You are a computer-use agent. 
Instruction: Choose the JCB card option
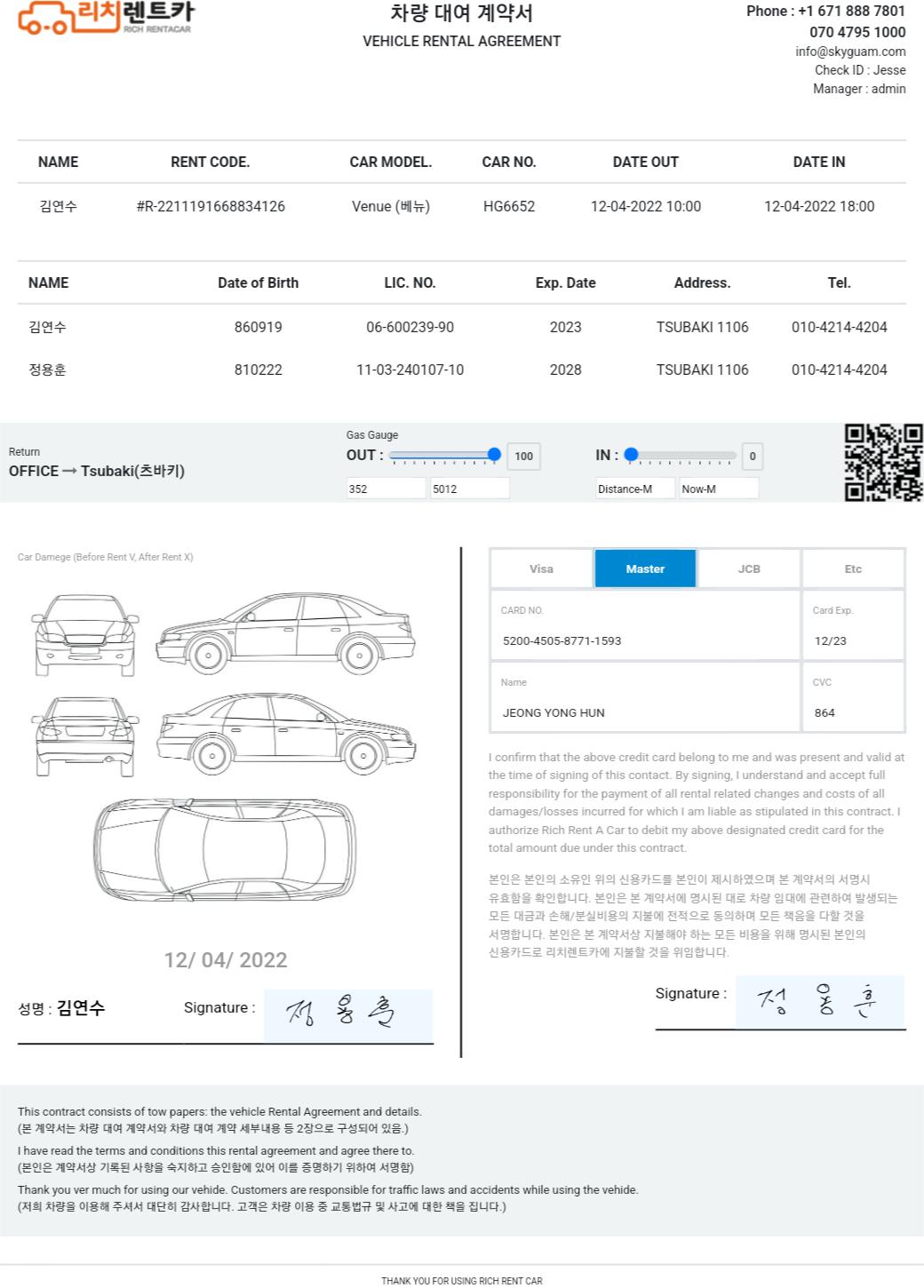pos(749,568)
